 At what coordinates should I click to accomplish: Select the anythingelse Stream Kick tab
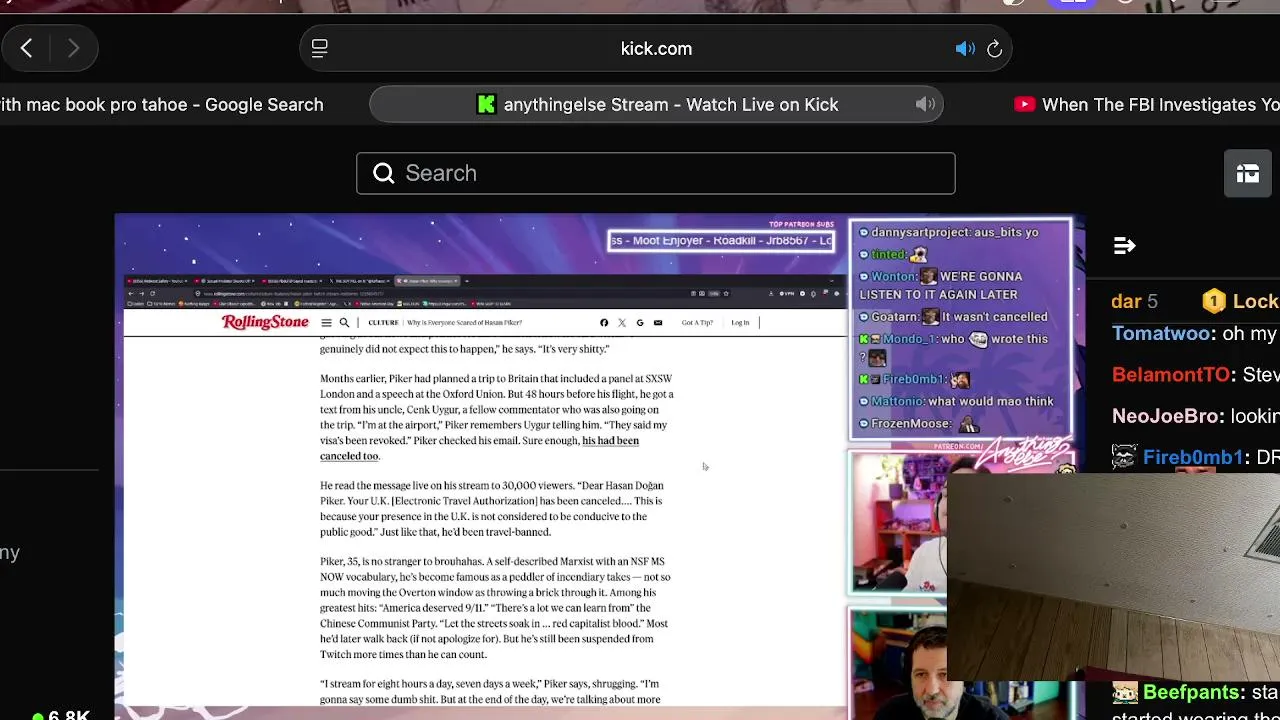click(x=656, y=104)
